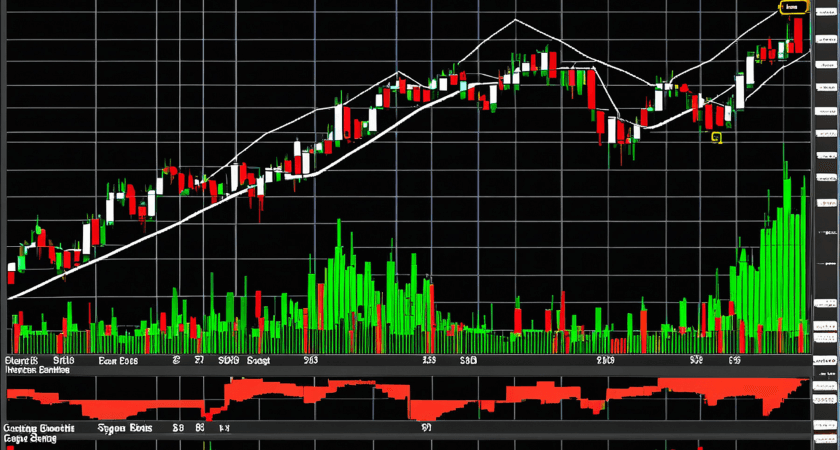Click the left starting point of the thick white moving average
This screenshot has width=840, height=450.
9,297
